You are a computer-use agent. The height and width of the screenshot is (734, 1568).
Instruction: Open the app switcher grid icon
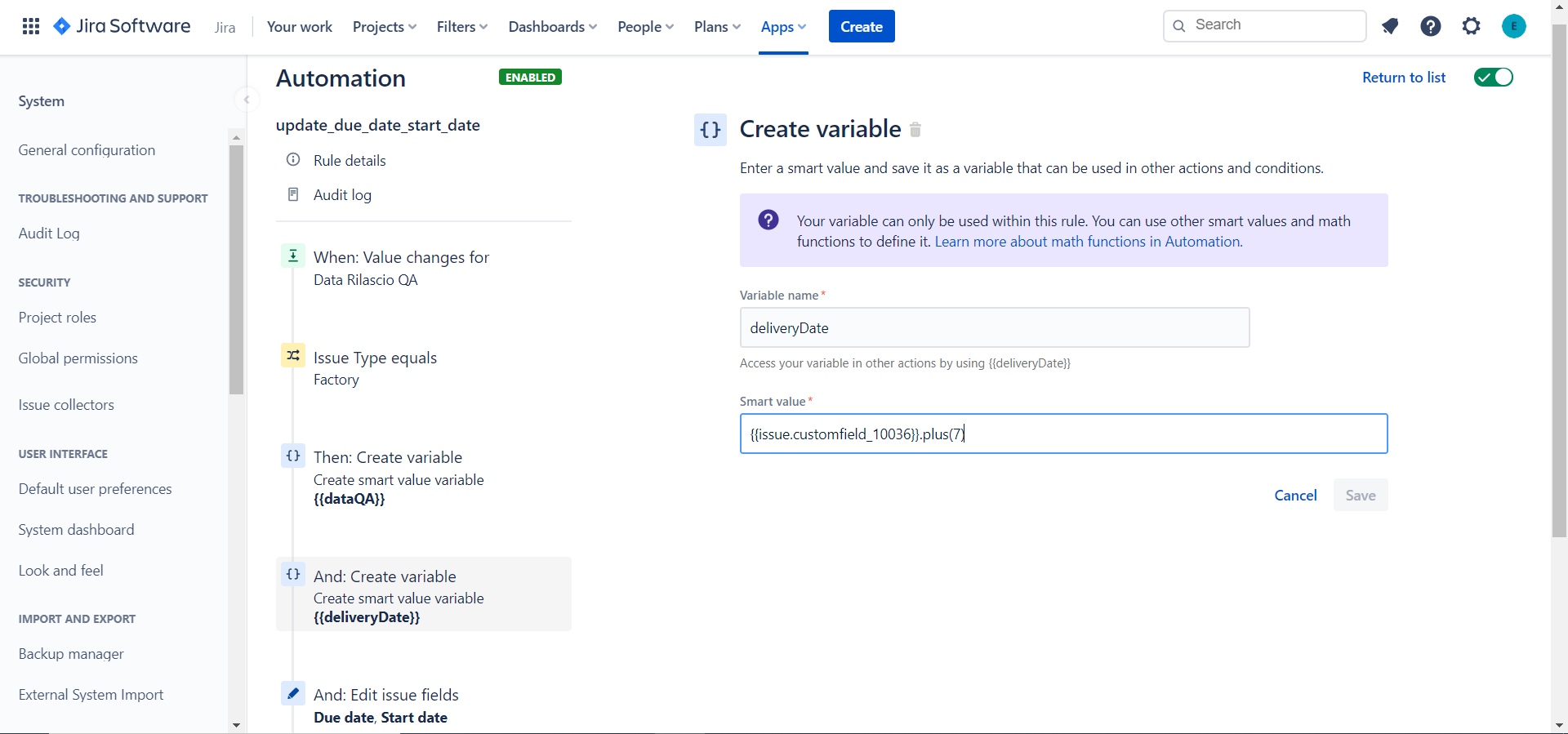31,26
